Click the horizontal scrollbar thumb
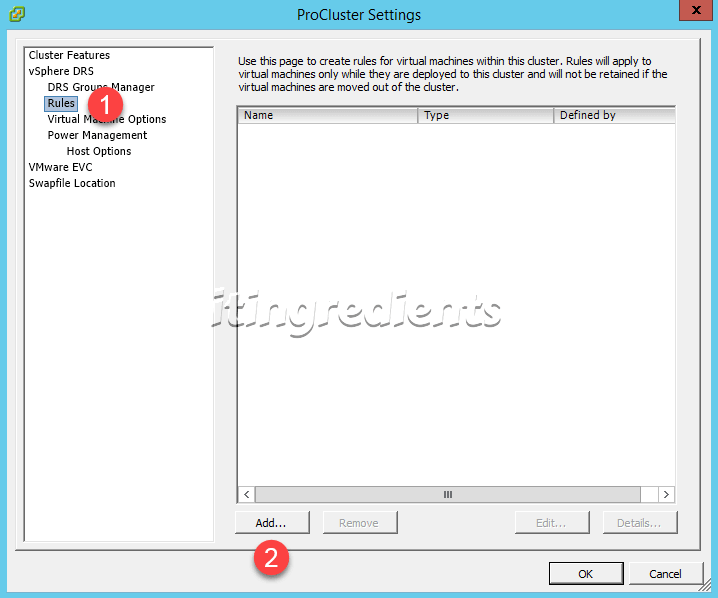Image resolution: width=718 pixels, height=598 pixels. 447,495
